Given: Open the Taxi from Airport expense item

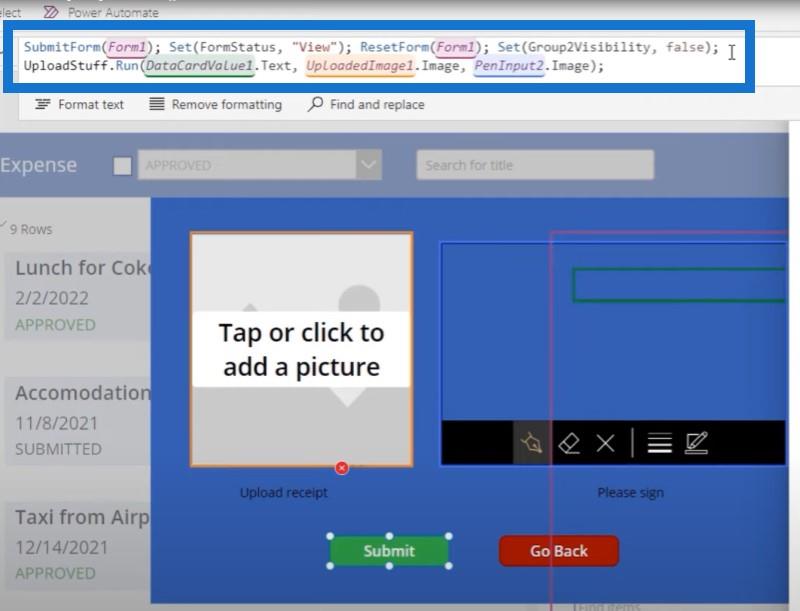Looking at the screenshot, I should click(x=78, y=545).
